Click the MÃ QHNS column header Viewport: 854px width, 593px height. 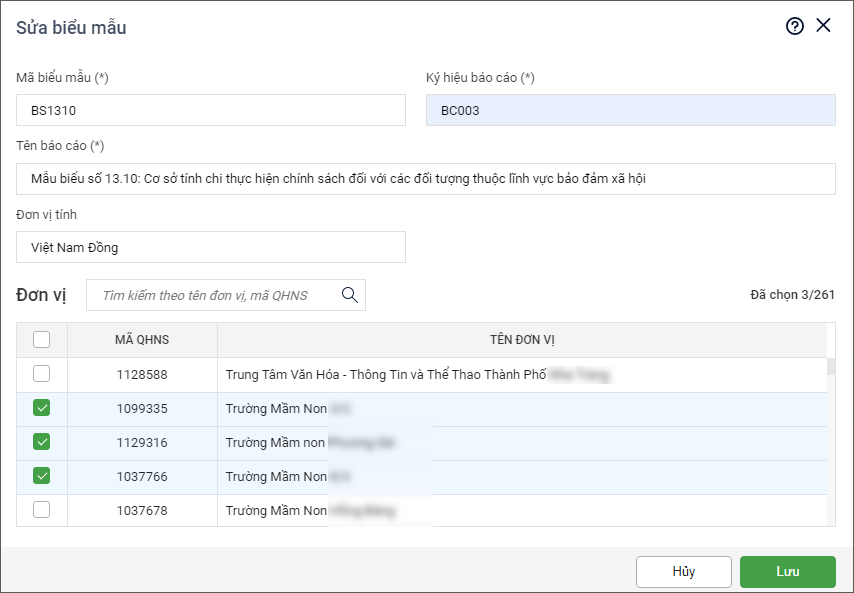pyautogui.click(x=142, y=340)
